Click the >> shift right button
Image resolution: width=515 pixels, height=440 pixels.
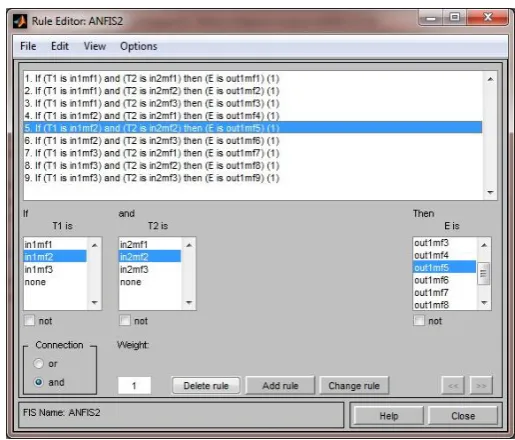pos(481,386)
